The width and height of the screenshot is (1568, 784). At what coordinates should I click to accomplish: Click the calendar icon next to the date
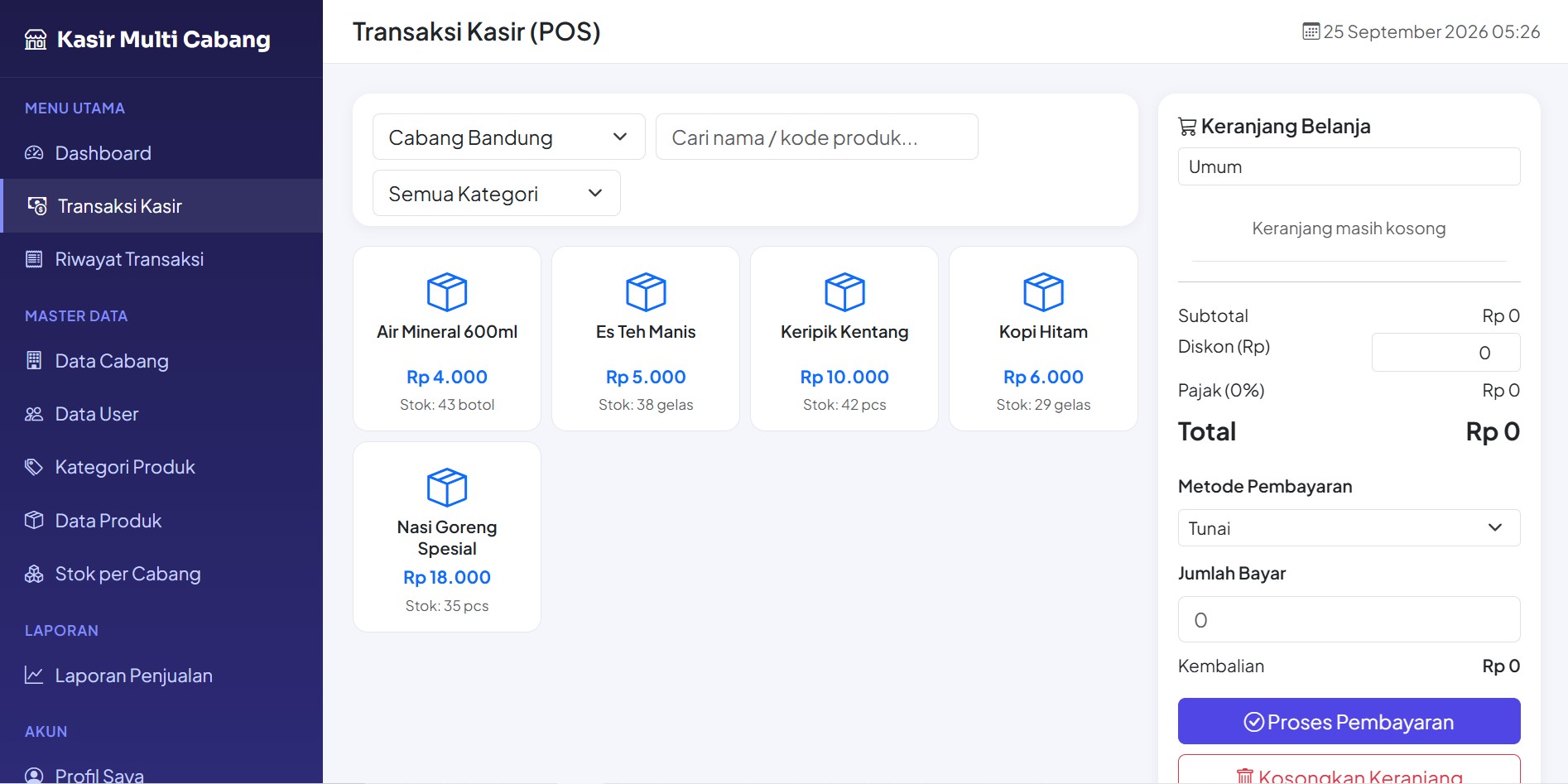(x=1311, y=31)
